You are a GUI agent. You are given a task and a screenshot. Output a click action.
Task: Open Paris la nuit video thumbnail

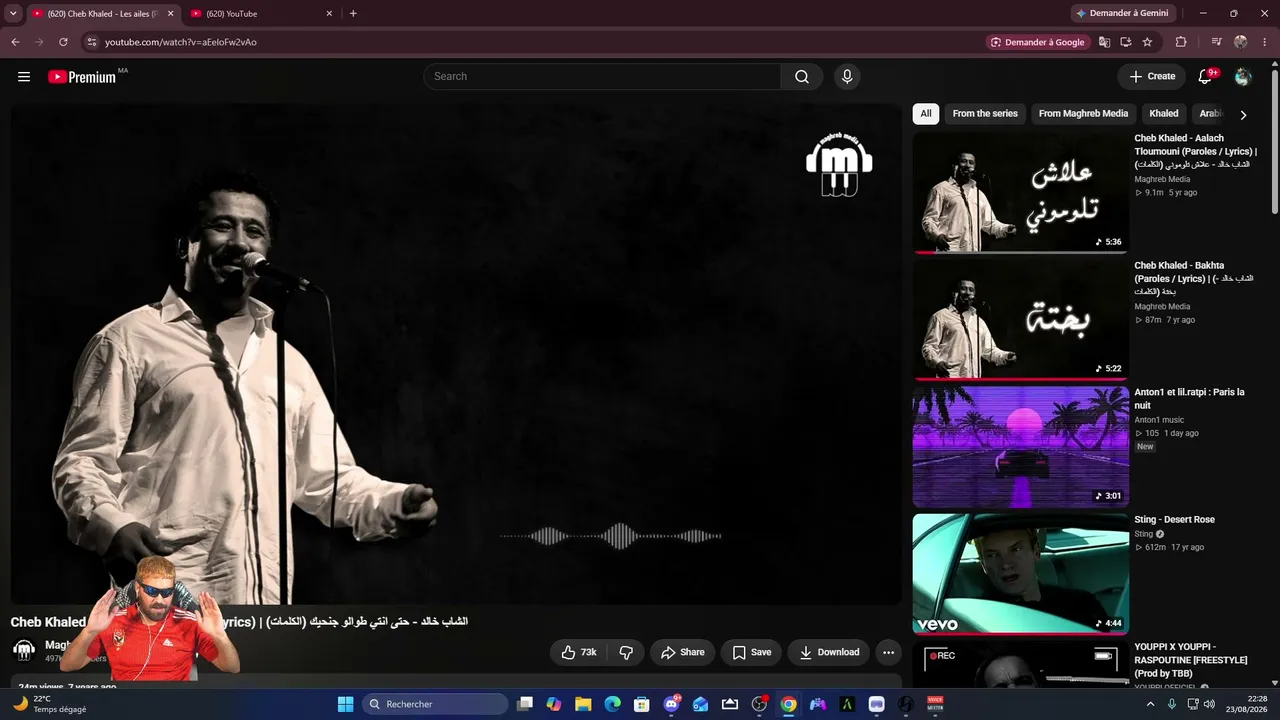coord(1020,447)
